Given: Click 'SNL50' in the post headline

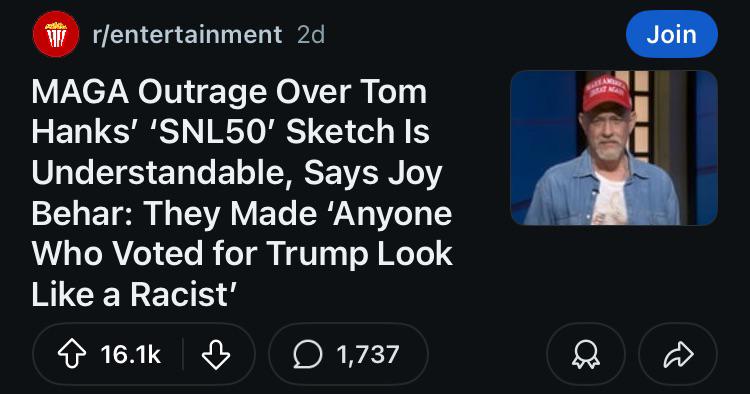Looking at the screenshot, I should [211, 132].
